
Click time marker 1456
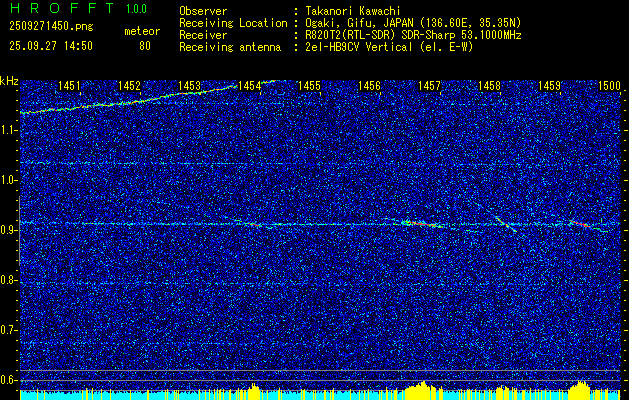coord(369,85)
